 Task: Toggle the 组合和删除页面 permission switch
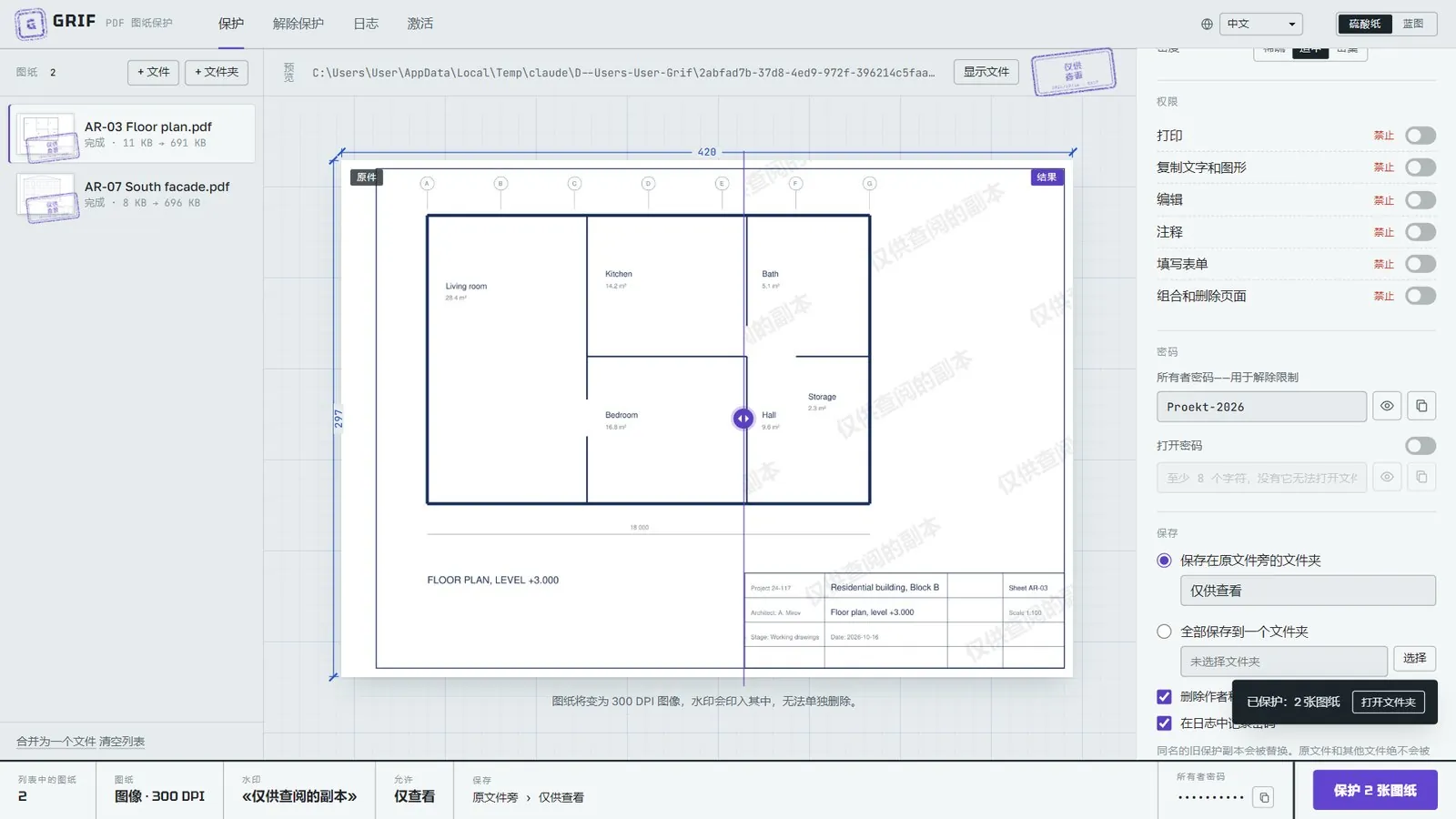[1421, 296]
